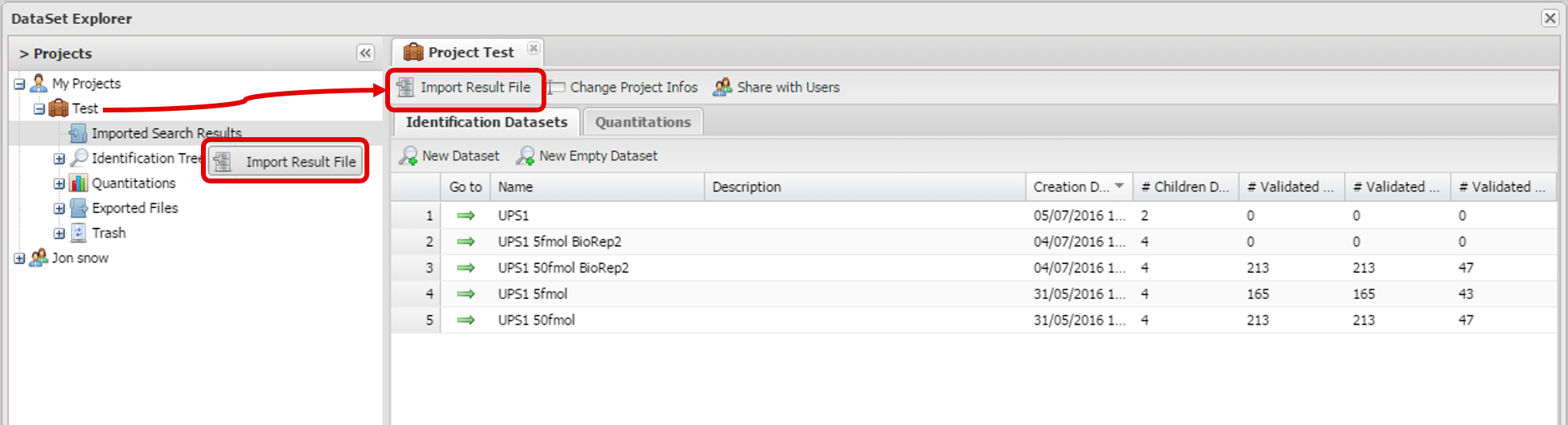Image resolution: width=1568 pixels, height=425 pixels.
Task: Click the Quantitations bar chart icon in tree
Action: pyautogui.click(x=79, y=183)
